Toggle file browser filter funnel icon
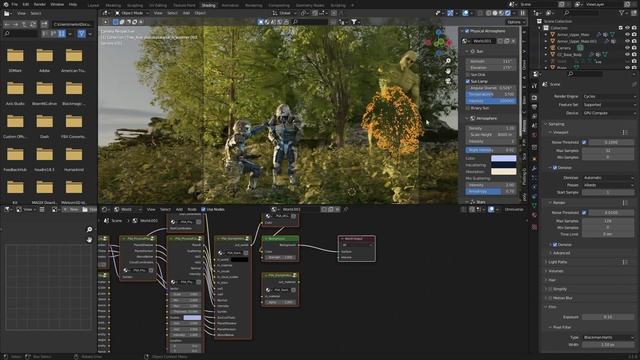 [x=81, y=33]
